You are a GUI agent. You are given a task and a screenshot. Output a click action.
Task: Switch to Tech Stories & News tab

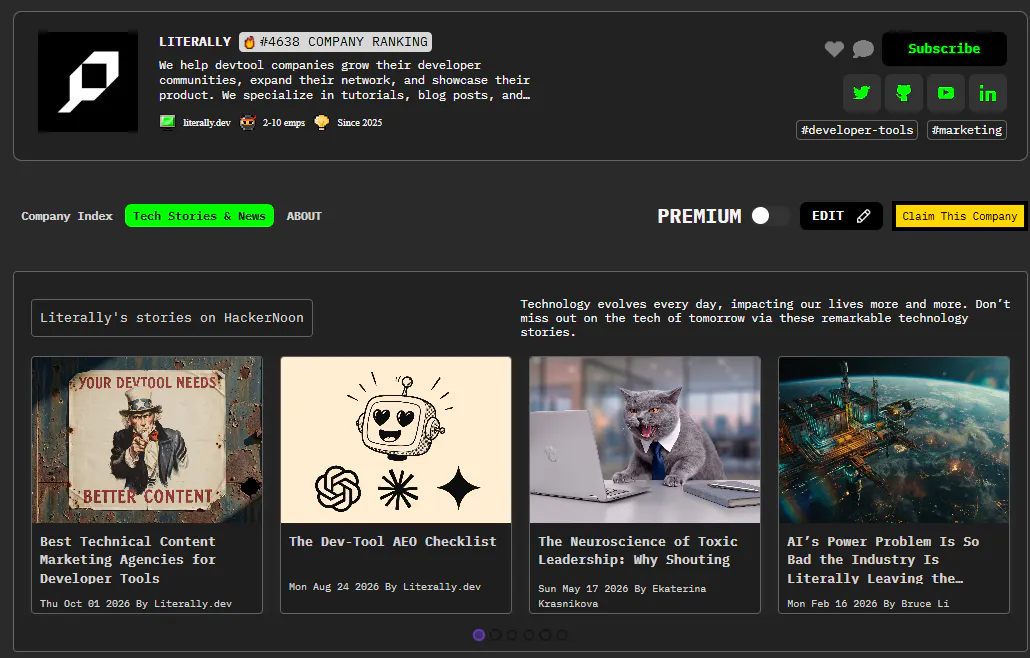click(x=199, y=216)
